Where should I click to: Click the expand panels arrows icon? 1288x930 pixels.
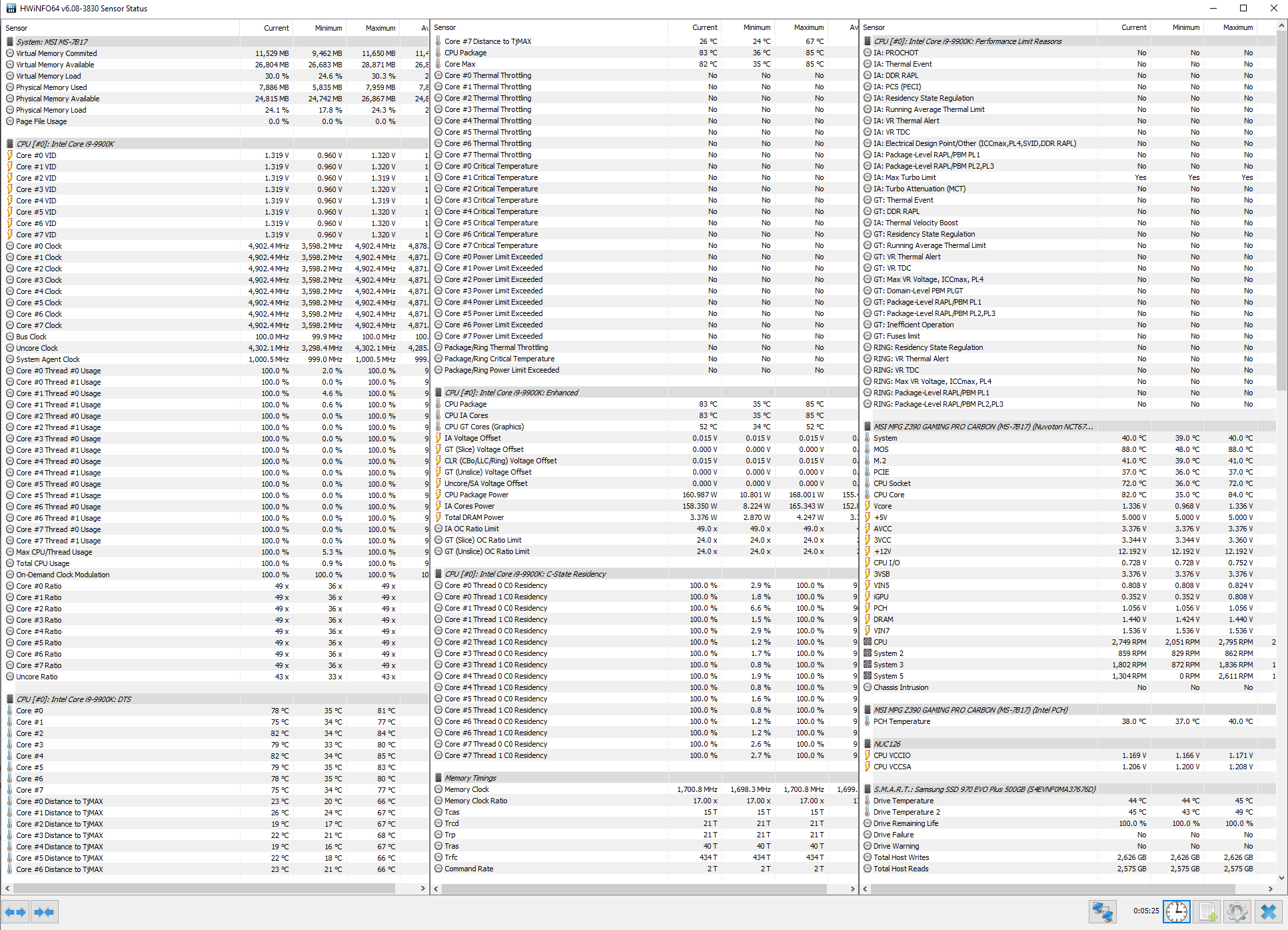point(15,912)
